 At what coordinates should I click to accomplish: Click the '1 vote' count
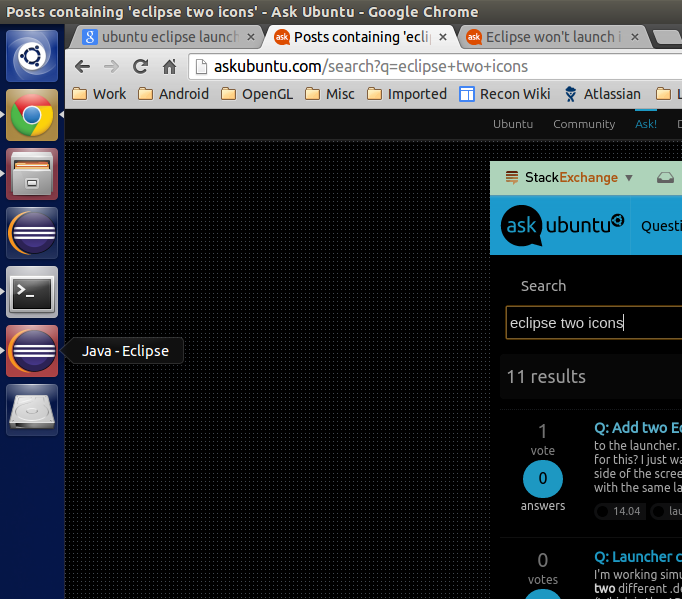click(542, 439)
